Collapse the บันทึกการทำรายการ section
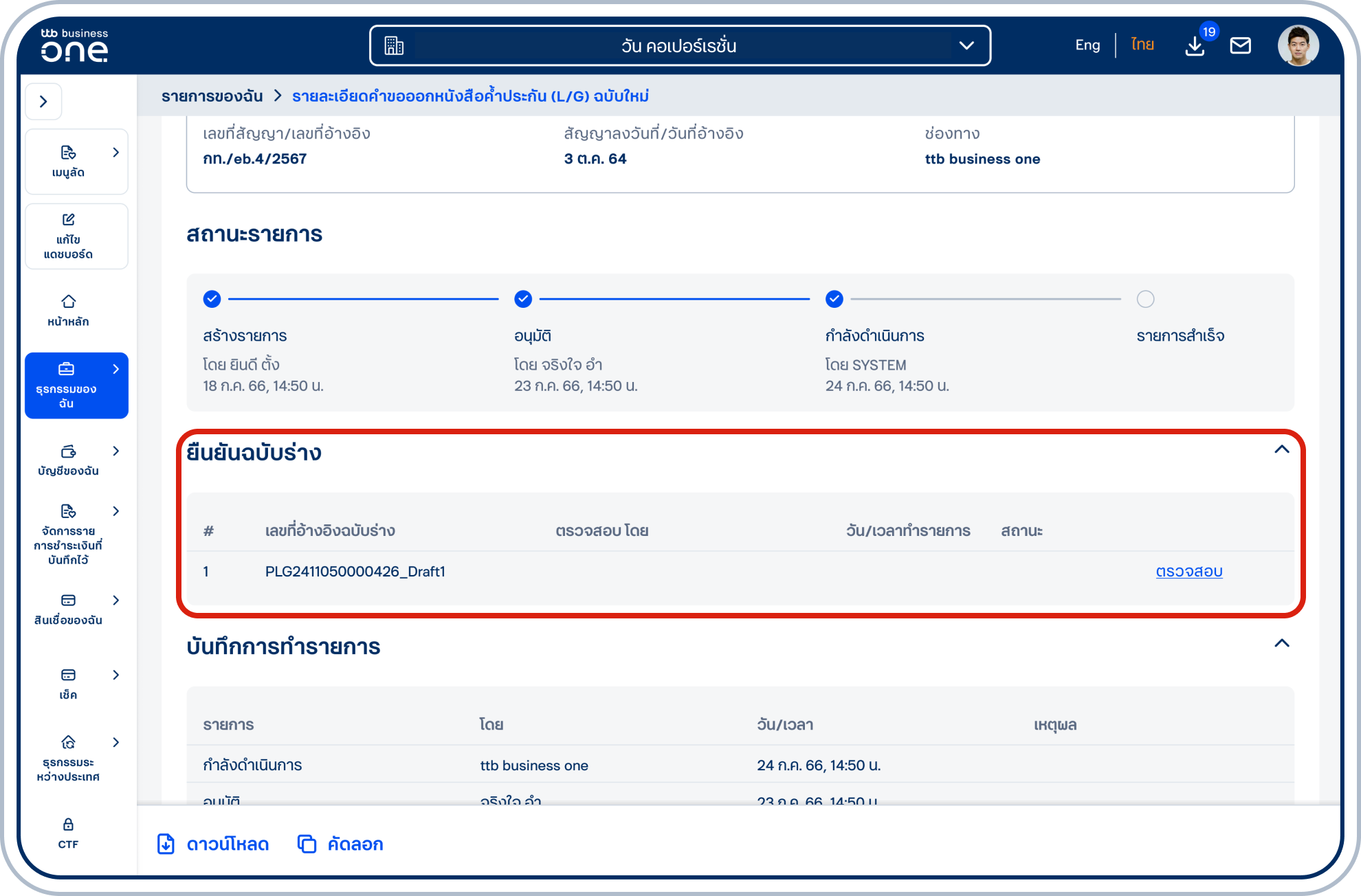This screenshot has width=1361, height=896. (1281, 643)
